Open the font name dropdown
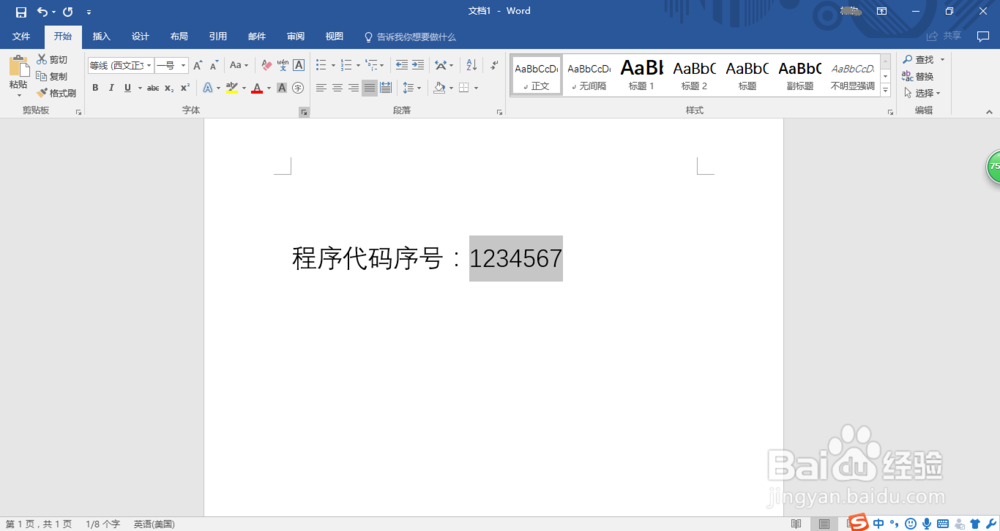The image size is (1000, 531). click(149, 65)
